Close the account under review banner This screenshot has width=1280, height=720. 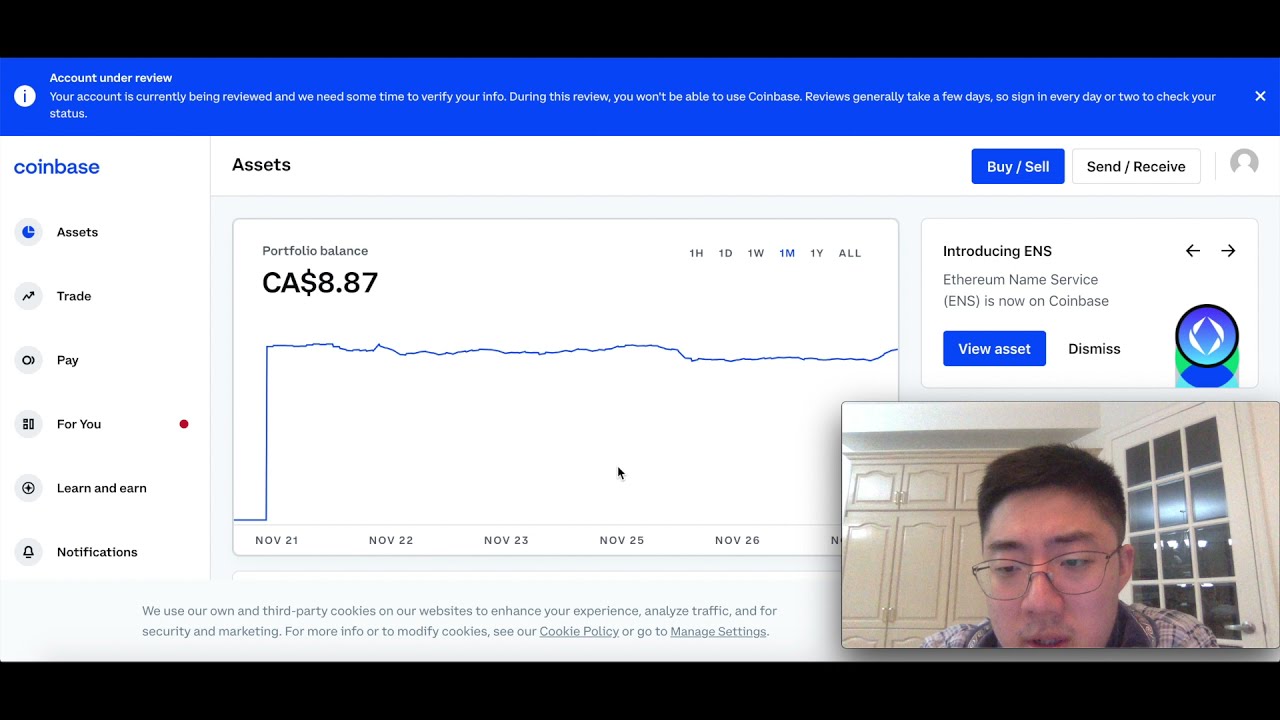[x=1260, y=96]
